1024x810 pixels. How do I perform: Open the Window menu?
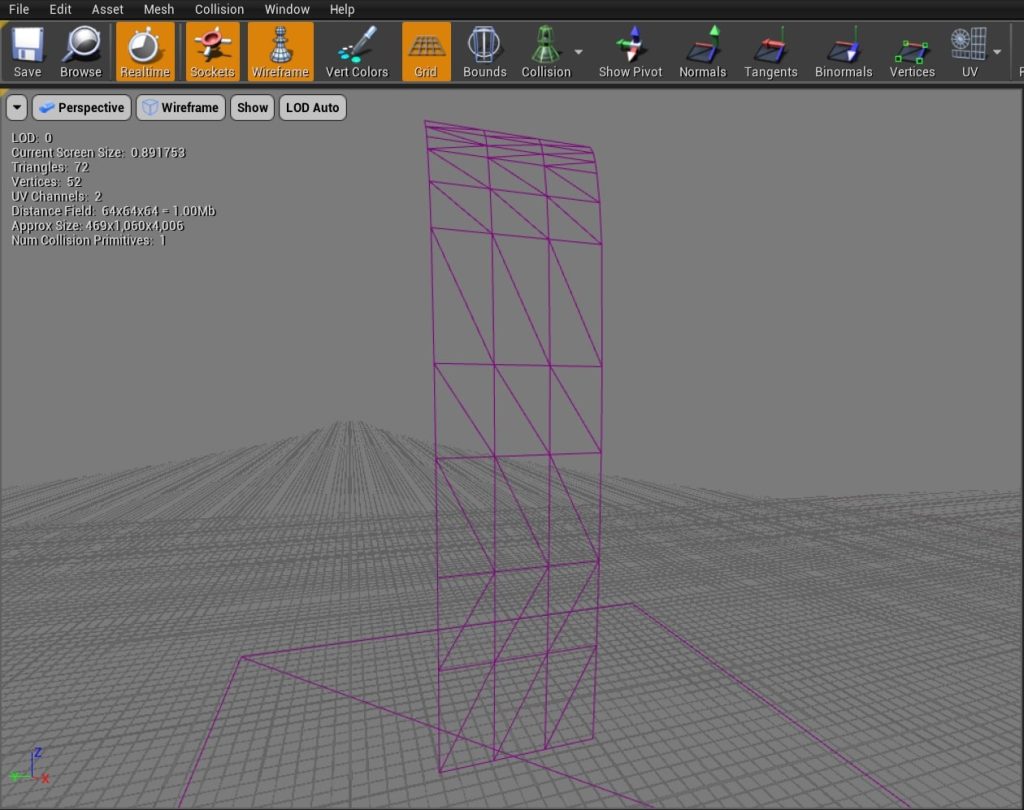287,9
